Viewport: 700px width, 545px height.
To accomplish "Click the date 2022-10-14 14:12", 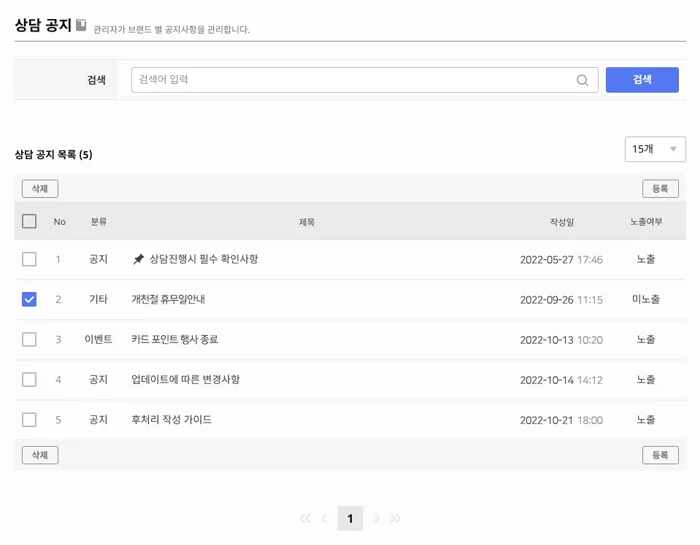I will point(561,380).
